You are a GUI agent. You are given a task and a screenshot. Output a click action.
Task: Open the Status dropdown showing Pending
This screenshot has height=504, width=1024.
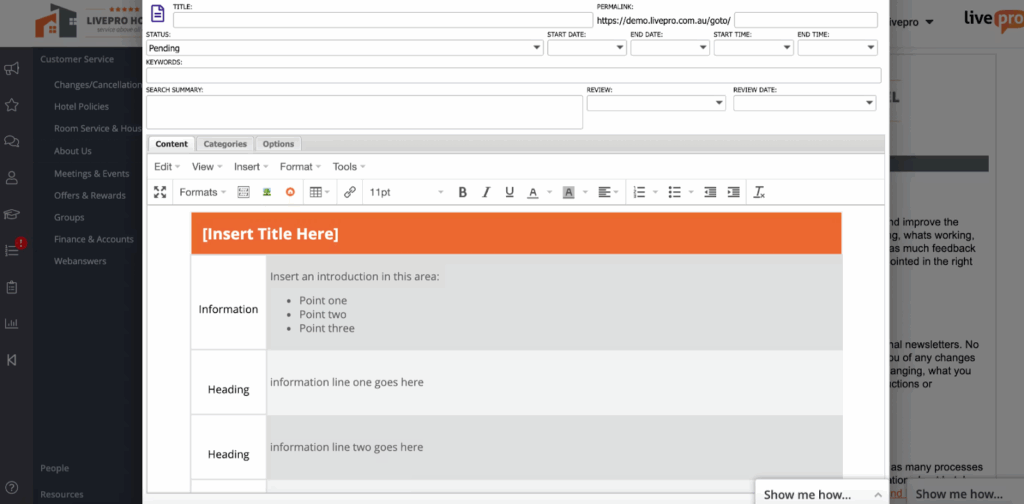coord(344,47)
